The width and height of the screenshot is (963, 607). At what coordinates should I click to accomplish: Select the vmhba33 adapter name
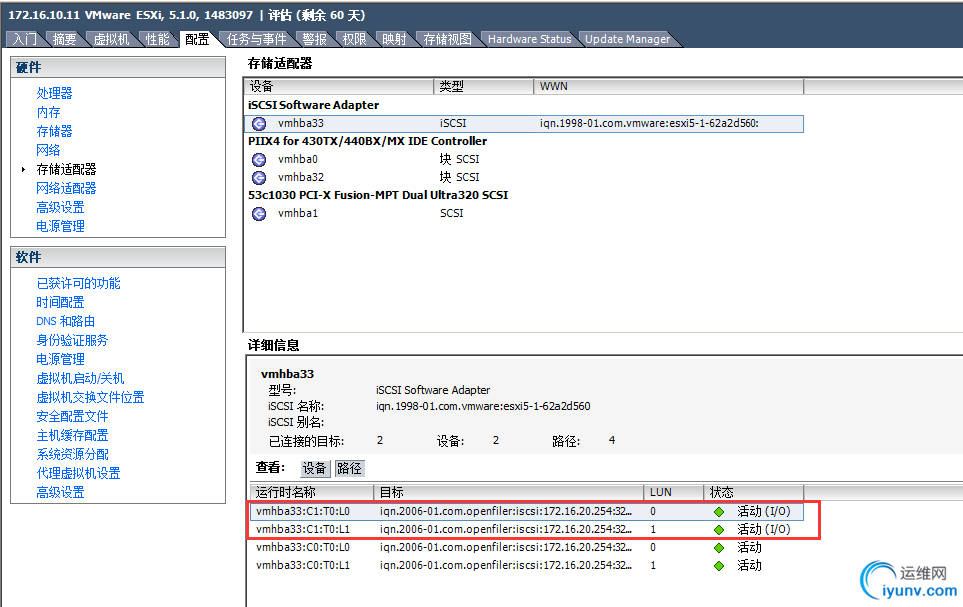pyautogui.click(x=301, y=123)
